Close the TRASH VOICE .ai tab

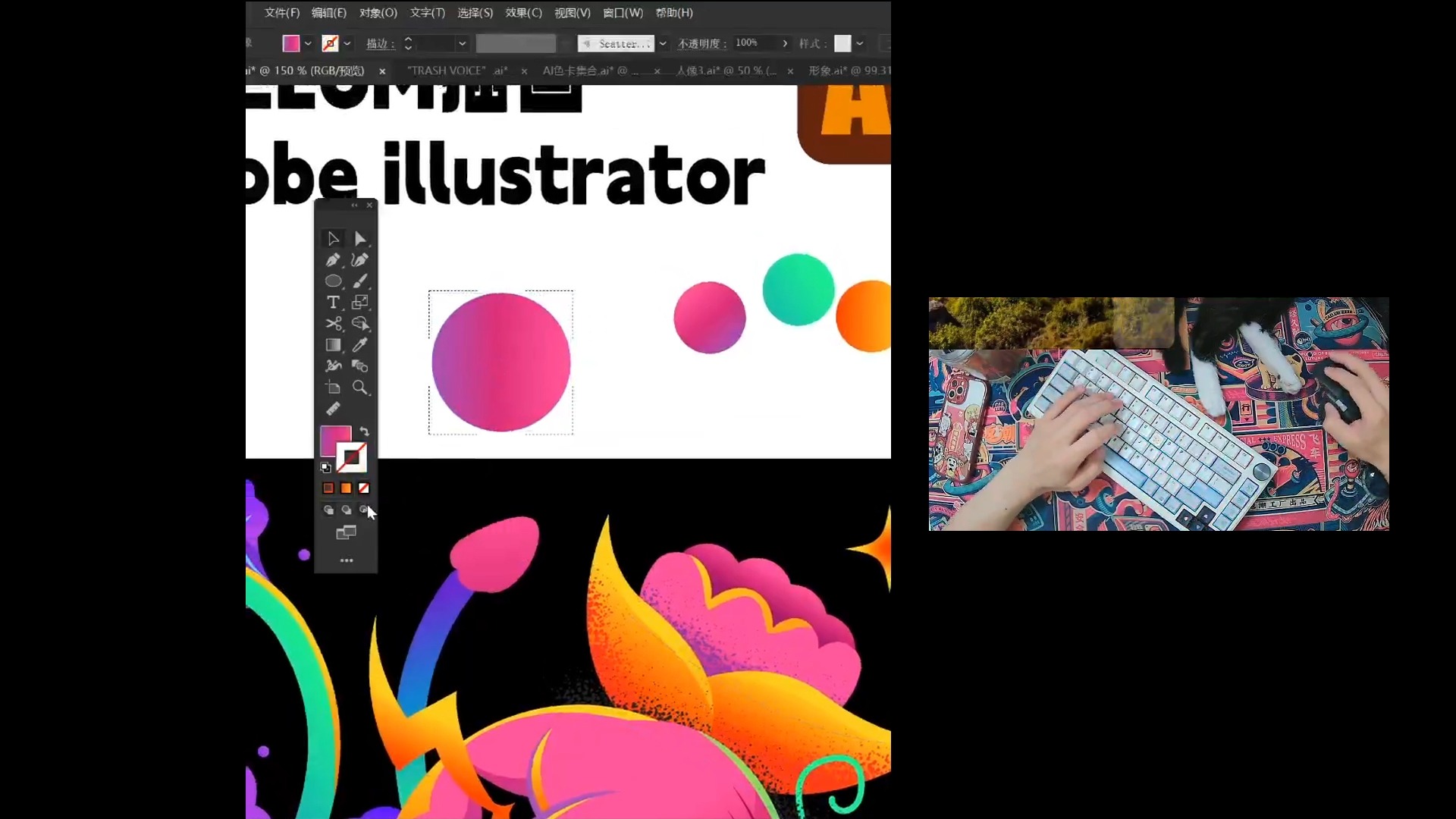coord(524,71)
